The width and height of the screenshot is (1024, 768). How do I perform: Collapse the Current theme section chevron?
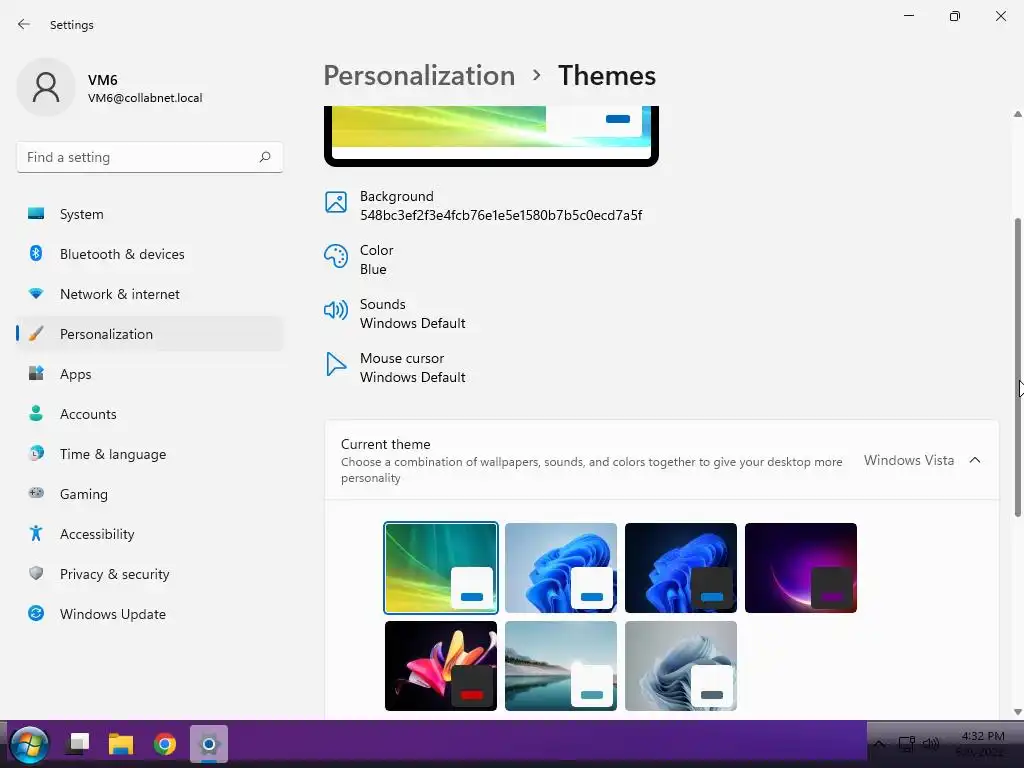pos(975,460)
